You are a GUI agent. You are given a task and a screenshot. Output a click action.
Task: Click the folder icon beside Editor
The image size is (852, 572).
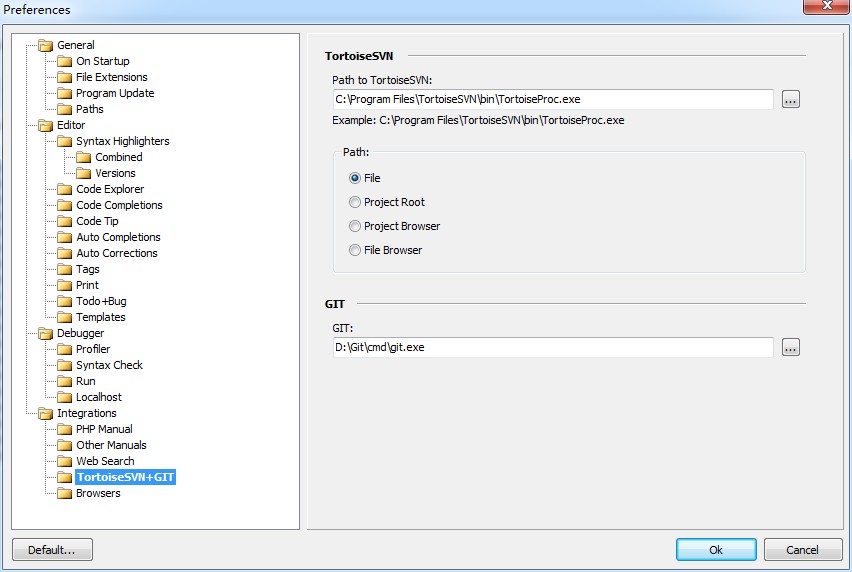coord(46,125)
